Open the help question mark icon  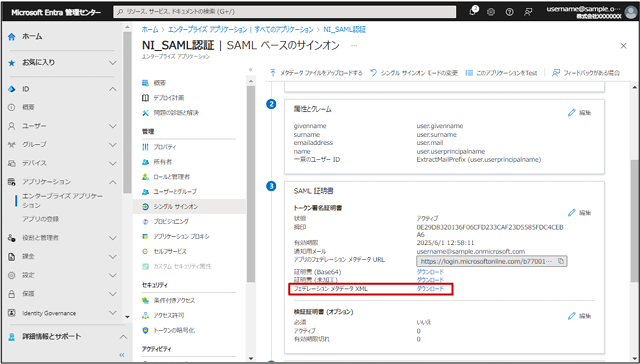coord(509,12)
